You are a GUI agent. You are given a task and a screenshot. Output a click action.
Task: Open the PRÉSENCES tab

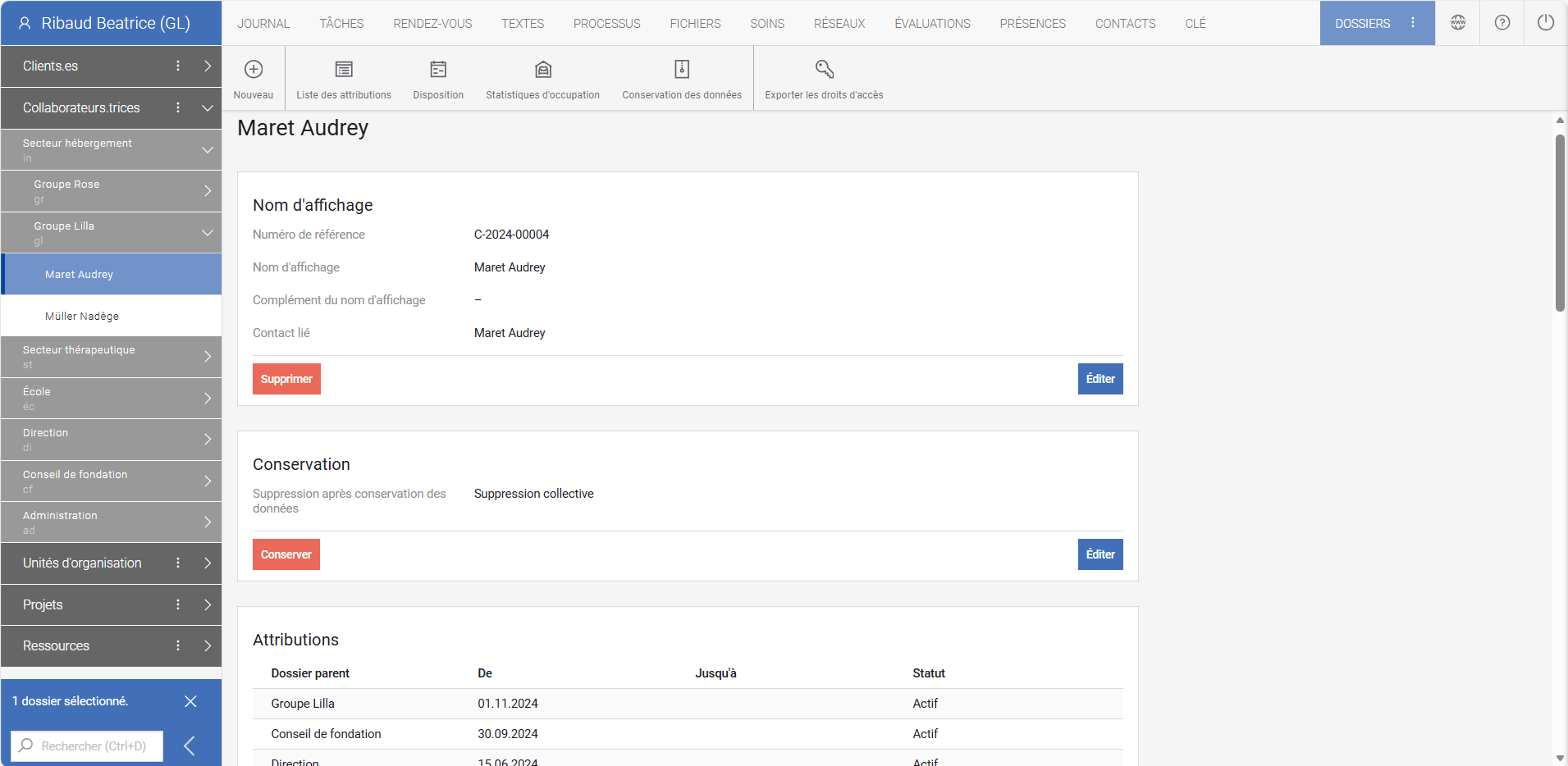click(x=1032, y=24)
